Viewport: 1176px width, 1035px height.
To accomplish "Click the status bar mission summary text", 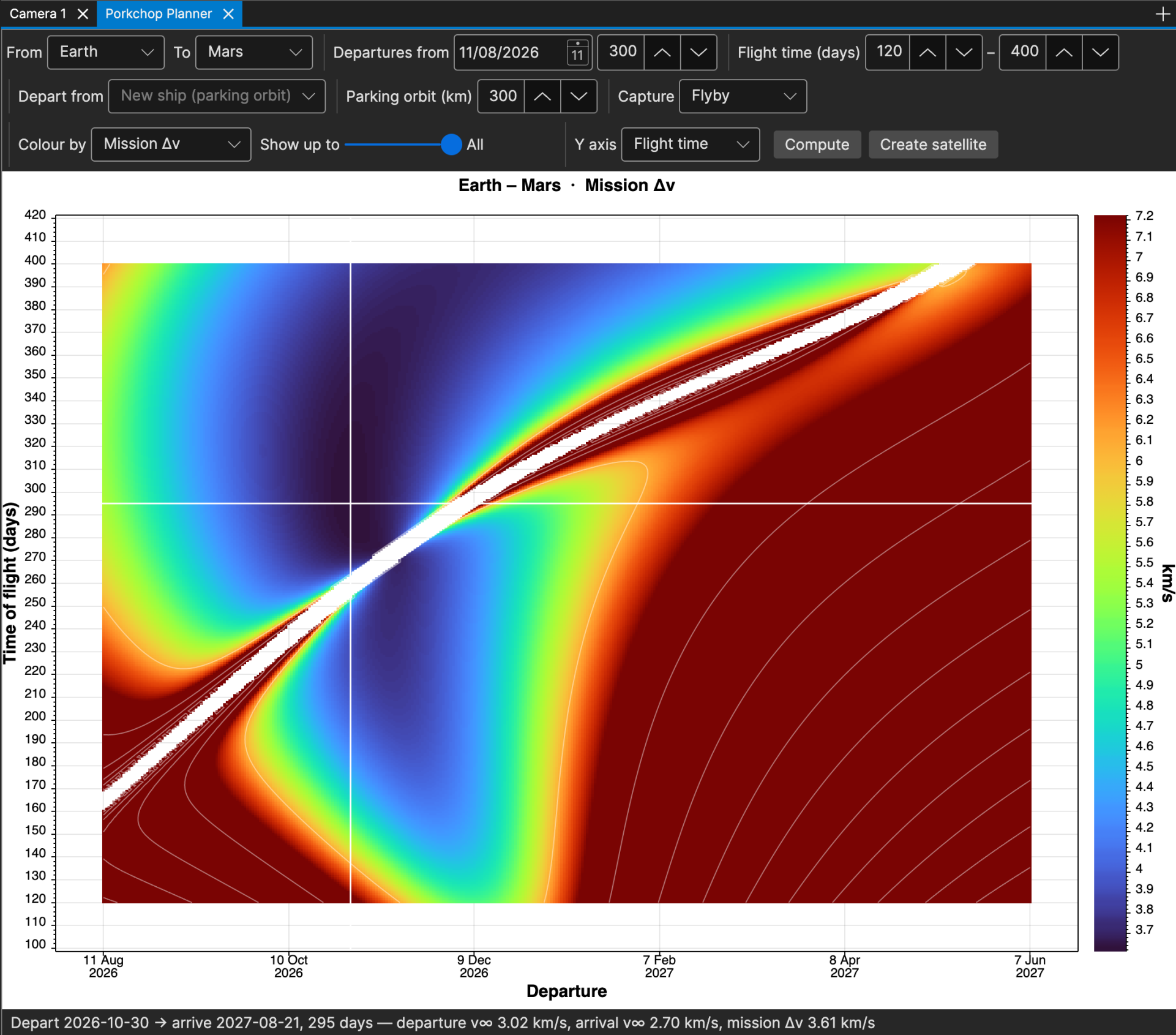I will [443, 1023].
